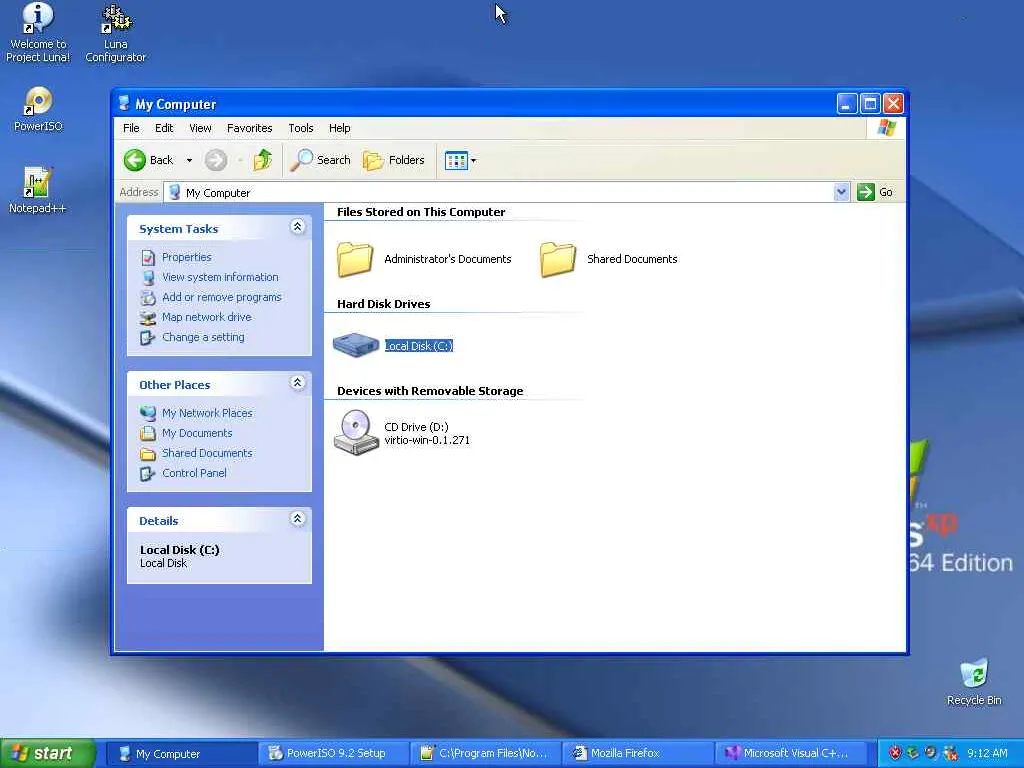Open the Tools menu
Viewport: 1024px width, 768px height.
(301, 128)
